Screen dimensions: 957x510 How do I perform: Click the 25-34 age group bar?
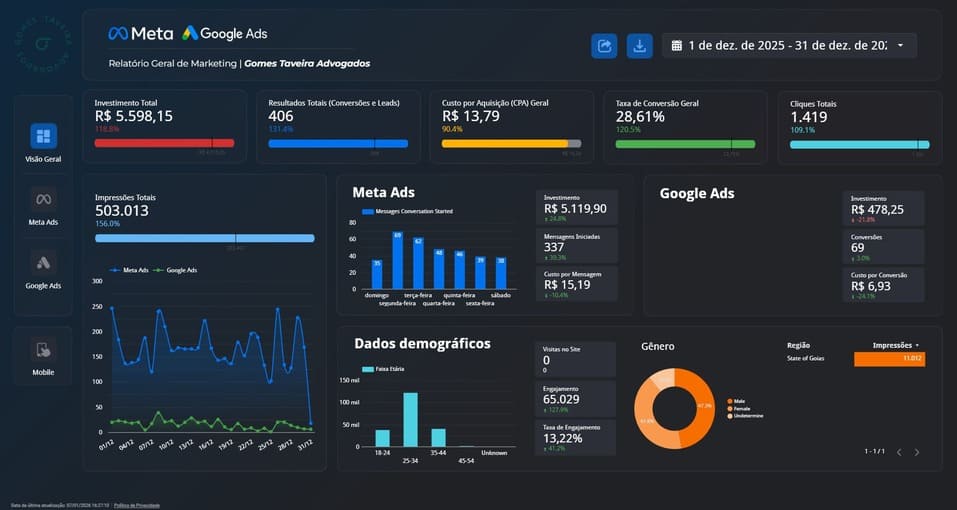pyautogui.click(x=410, y=419)
